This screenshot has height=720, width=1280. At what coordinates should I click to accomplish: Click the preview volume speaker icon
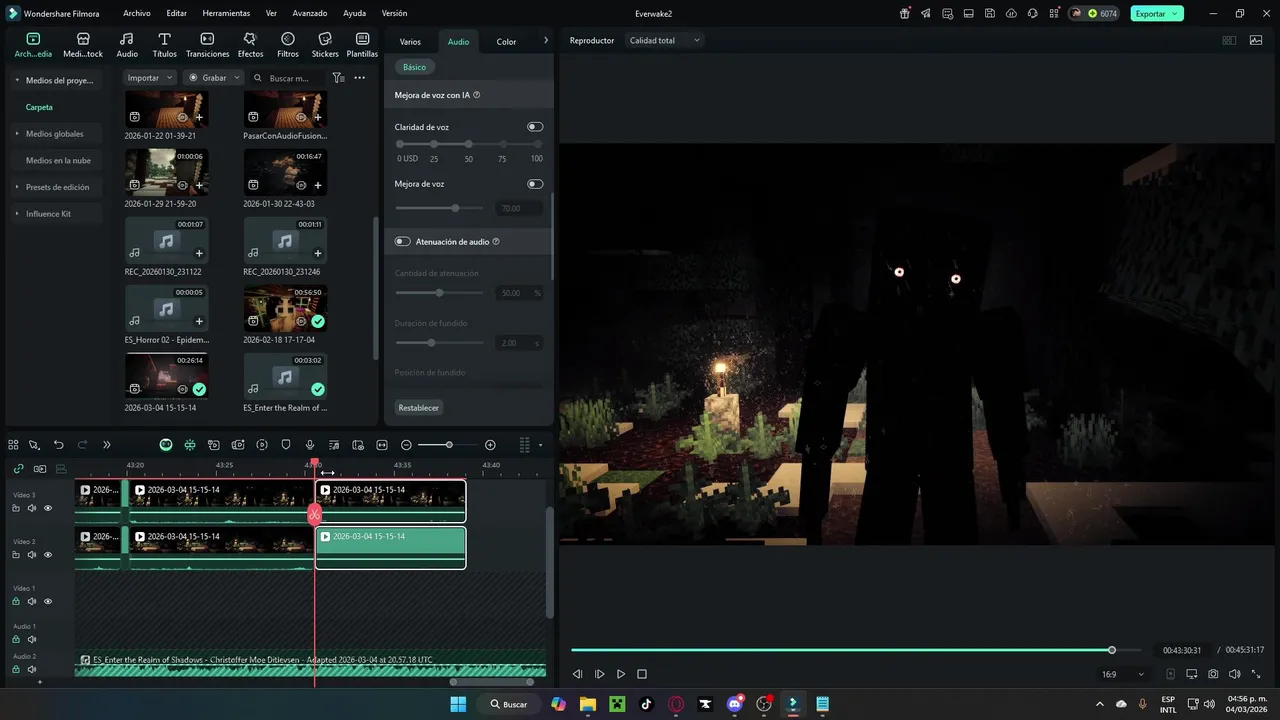tap(1234, 675)
